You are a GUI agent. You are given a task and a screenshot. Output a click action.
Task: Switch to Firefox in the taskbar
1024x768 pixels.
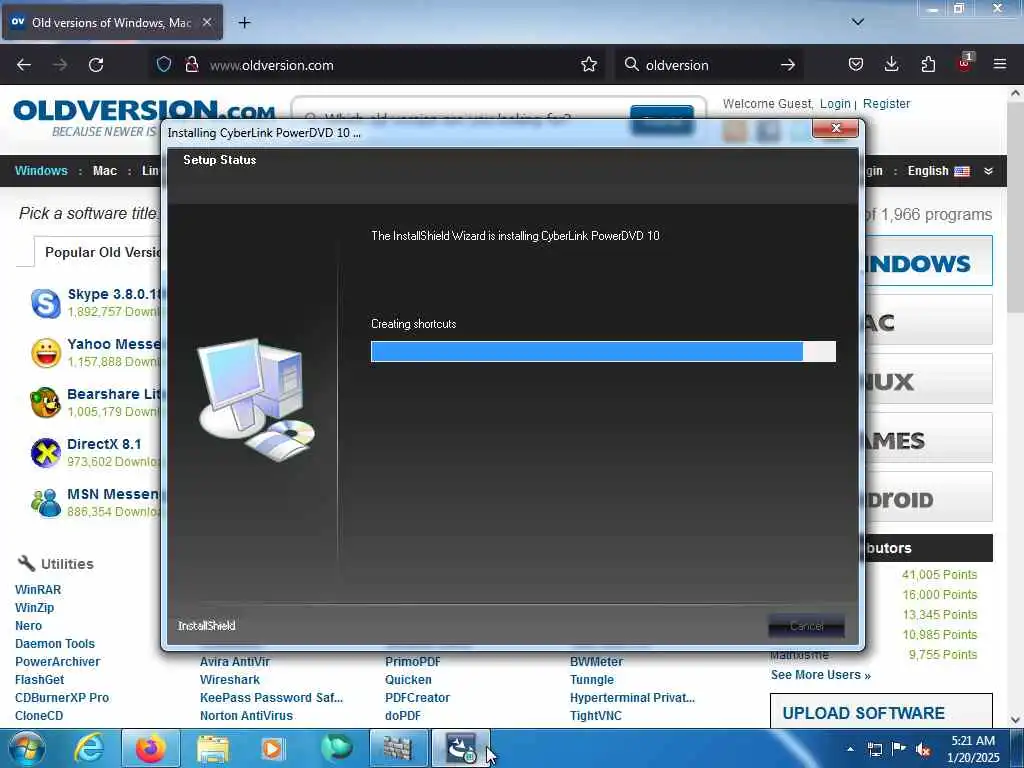pos(150,748)
